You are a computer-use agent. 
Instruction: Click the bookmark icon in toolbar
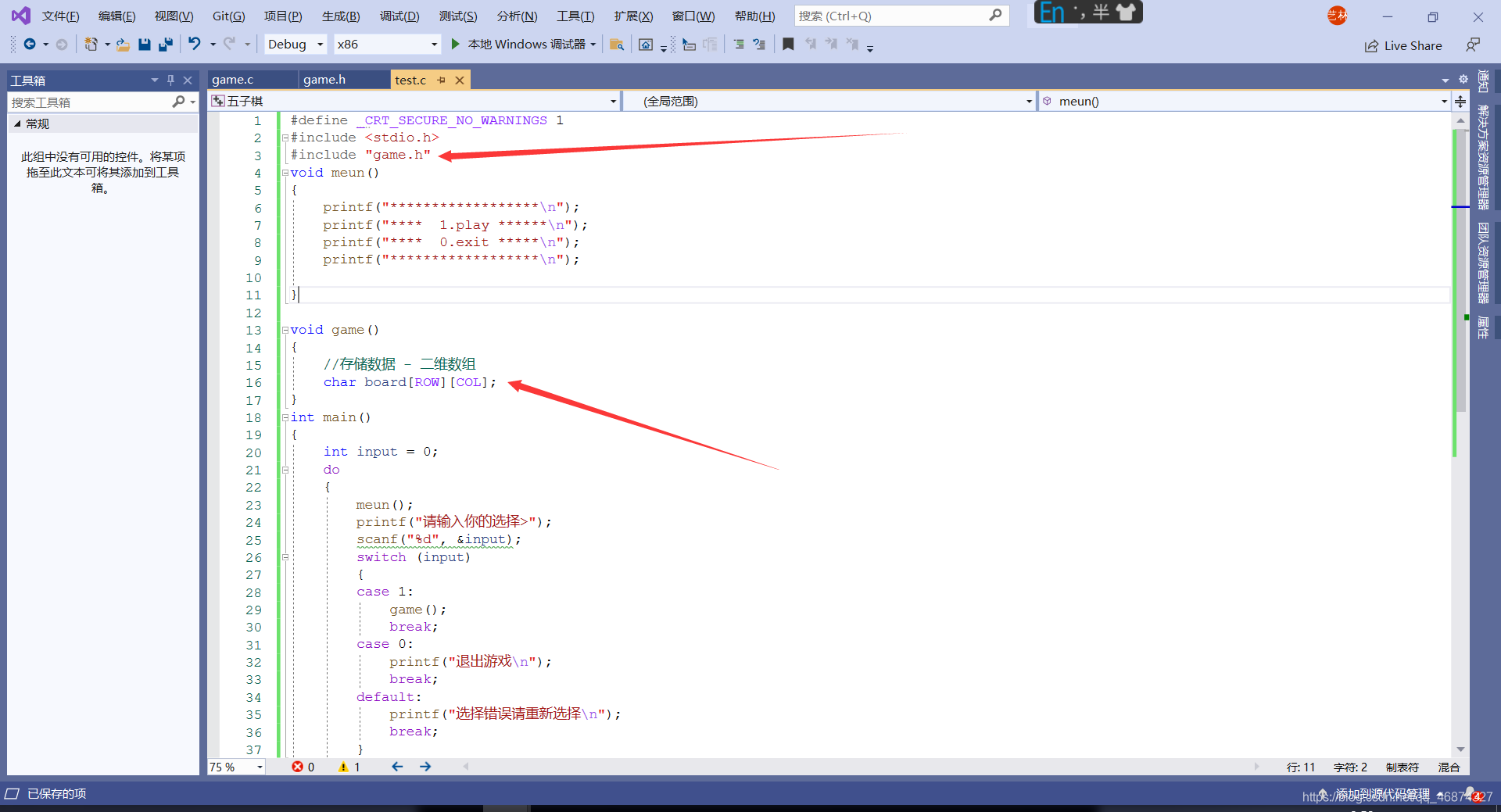click(788, 45)
